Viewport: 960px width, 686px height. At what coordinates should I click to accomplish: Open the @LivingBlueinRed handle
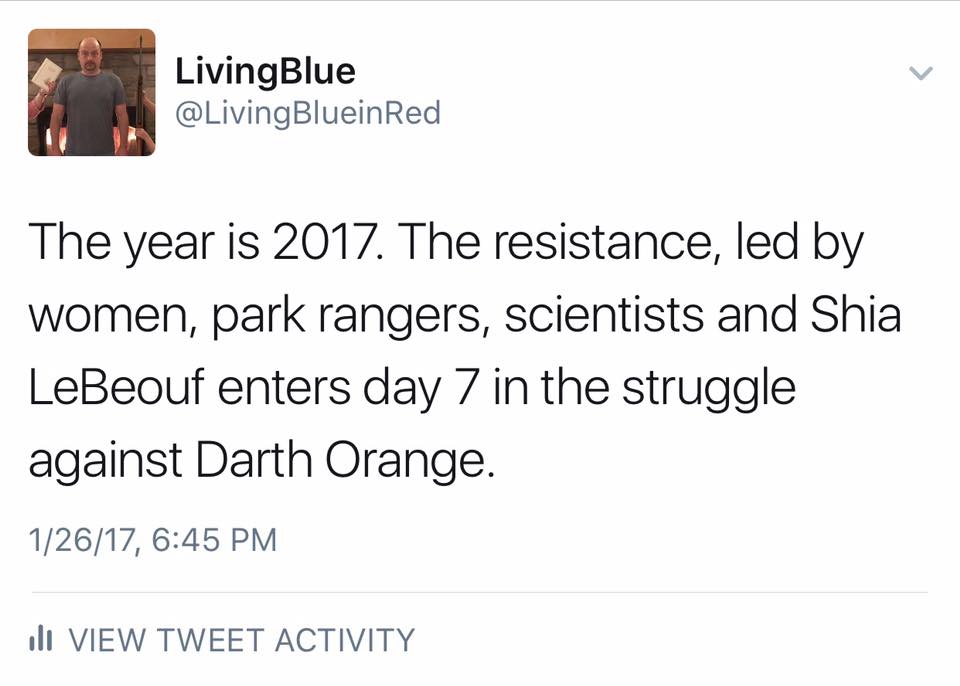[308, 114]
